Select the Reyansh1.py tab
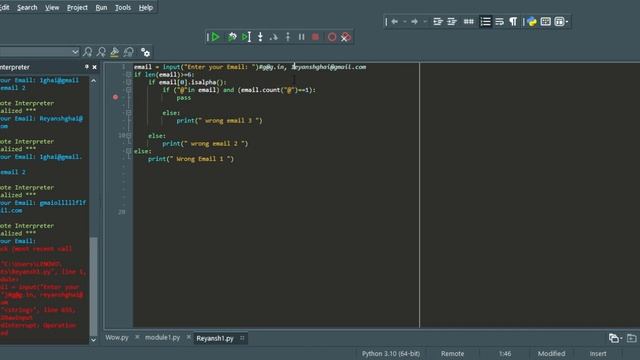The width and height of the screenshot is (640, 360). [215, 338]
